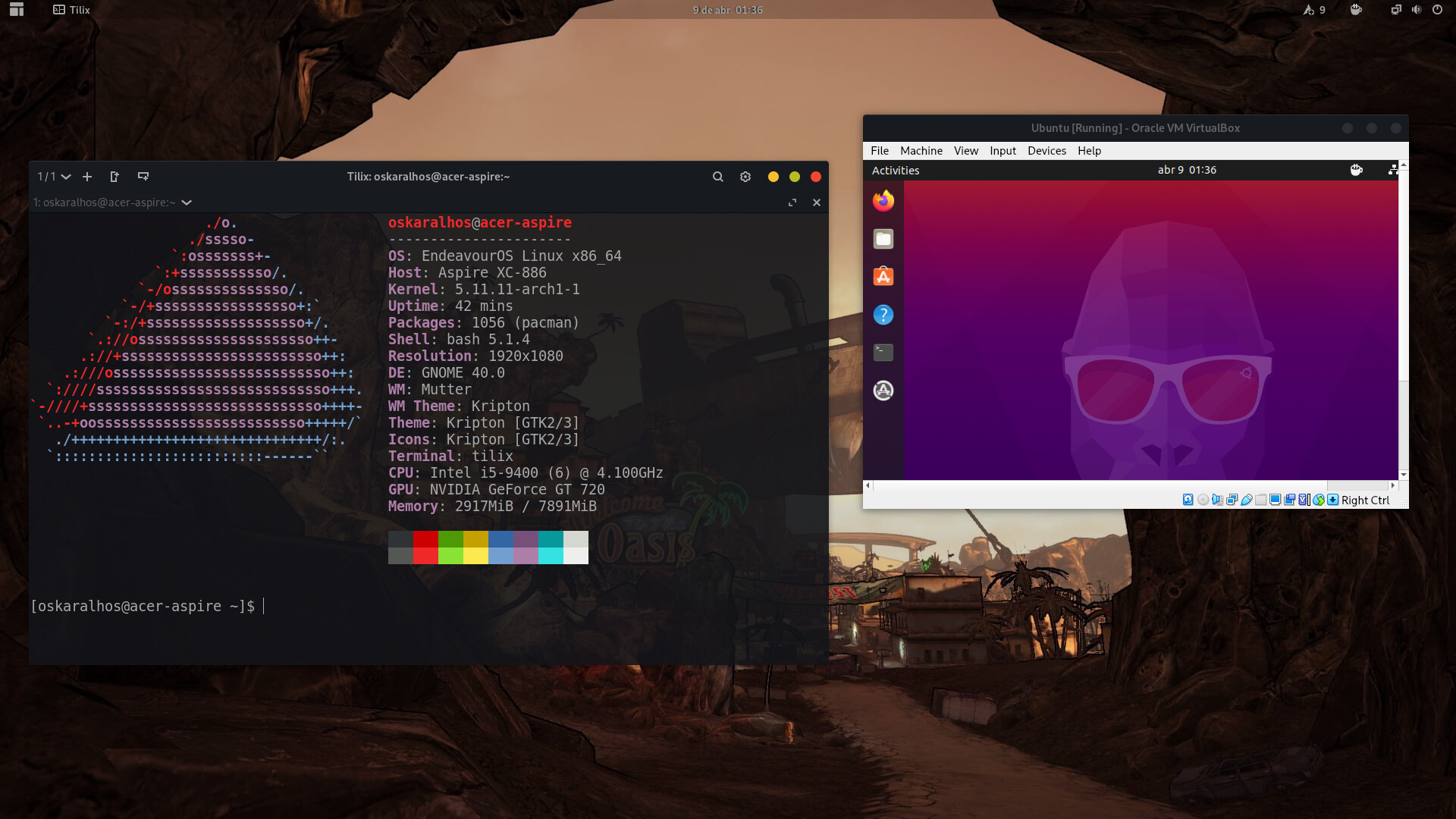Image resolution: width=1456 pixels, height=819 pixels.
Task: Open VirtualBox File menu
Action: pos(880,151)
